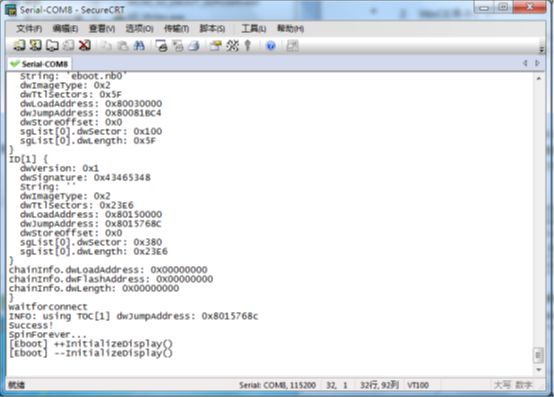554x397 pixels.
Task: Click the line "INFO: using TOC[1] dwJumpAddress"
Action: pyautogui.click(x=134, y=315)
